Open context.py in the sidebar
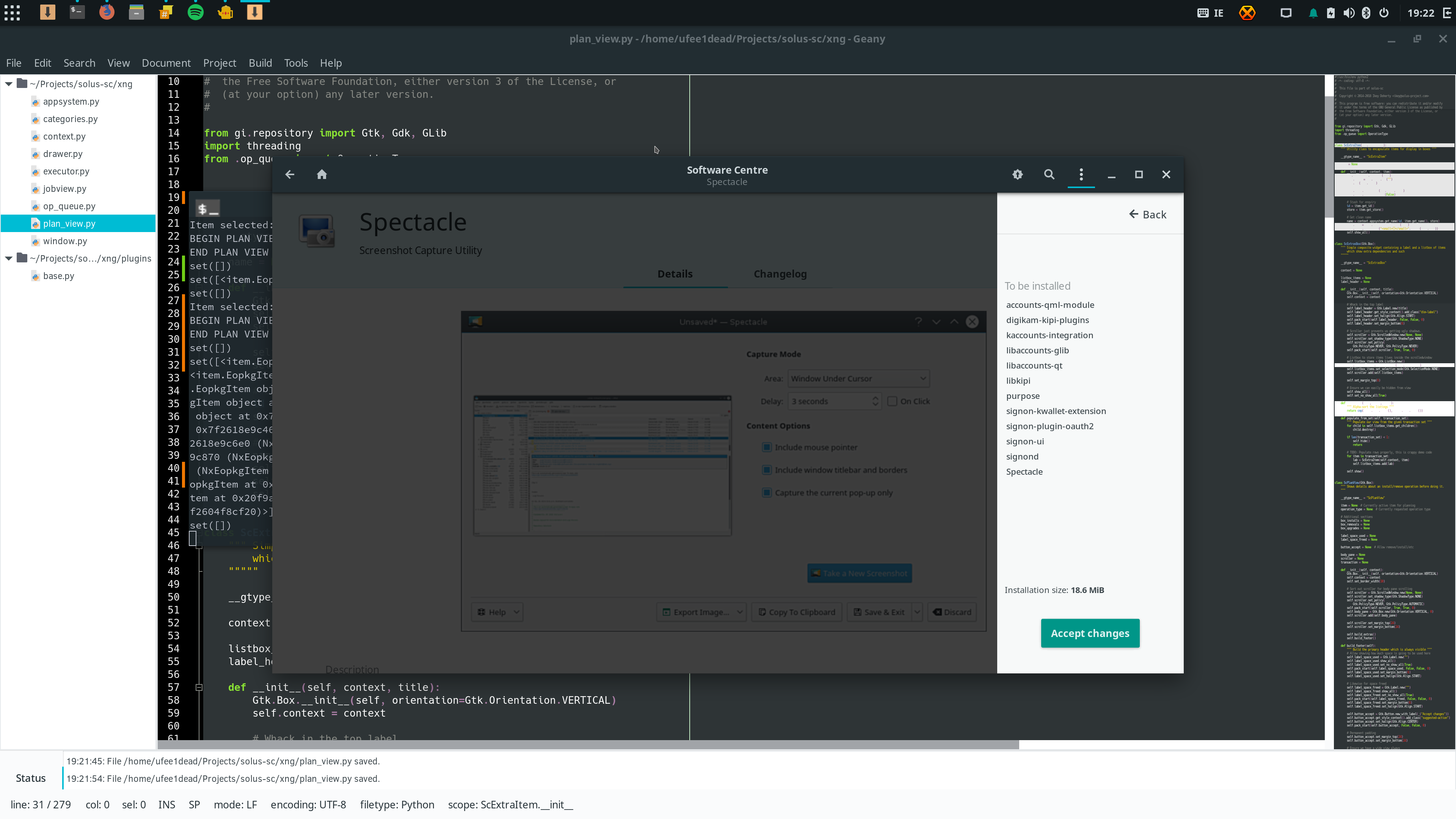 tap(64, 136)
